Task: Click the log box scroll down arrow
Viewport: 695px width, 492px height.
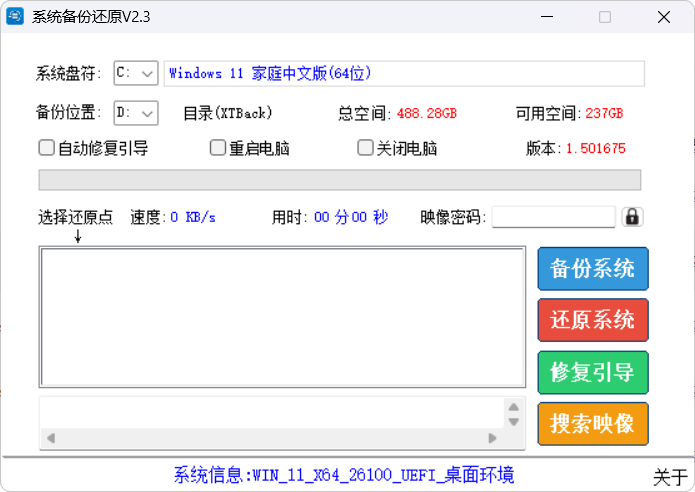Action: coord(514,422)
